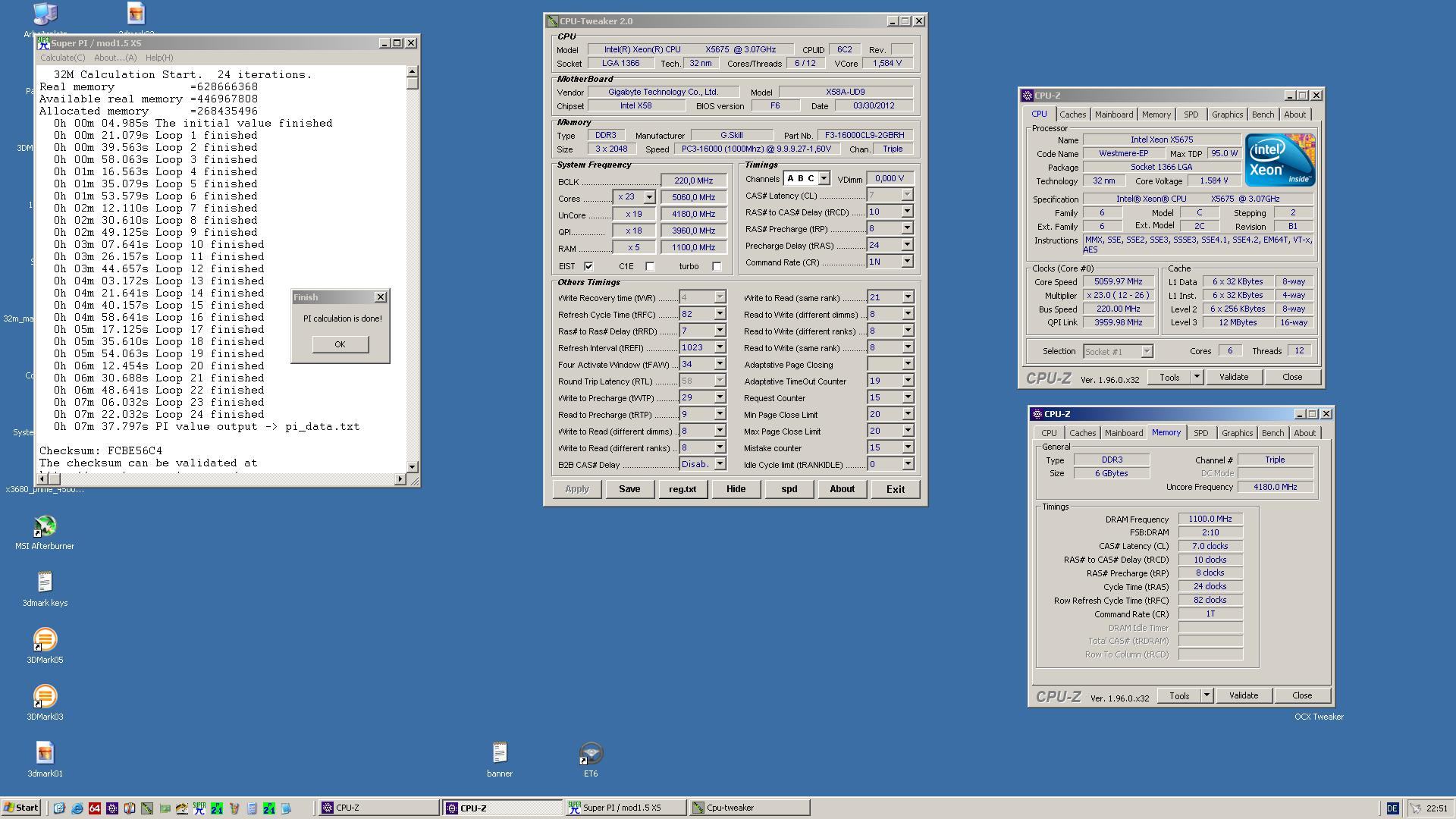The image size is (1456, 819).
Task: Switch to Super PI taskbar button
Action: click(x=626, y=808)
